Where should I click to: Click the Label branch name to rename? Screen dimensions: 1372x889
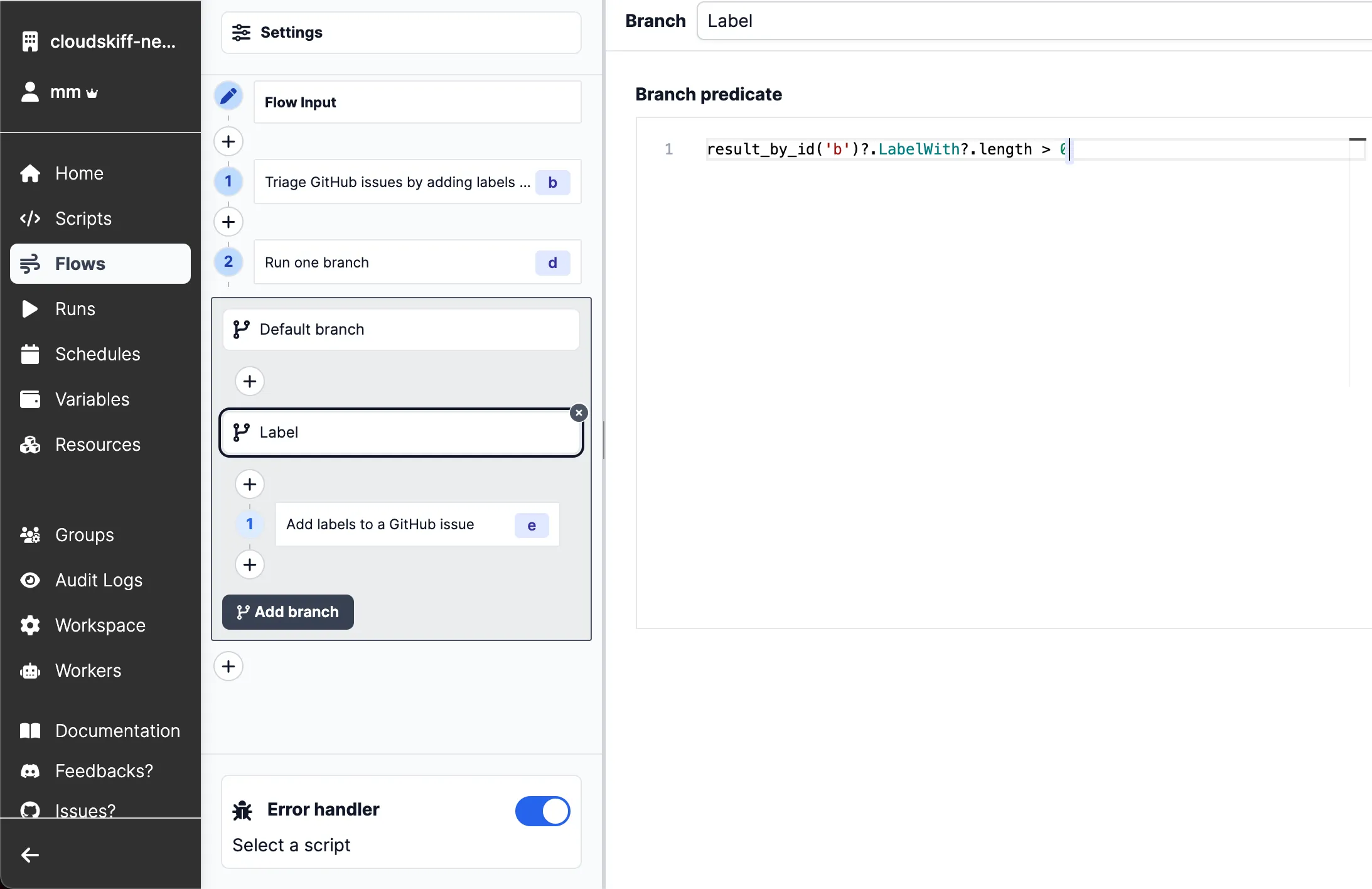278,432
